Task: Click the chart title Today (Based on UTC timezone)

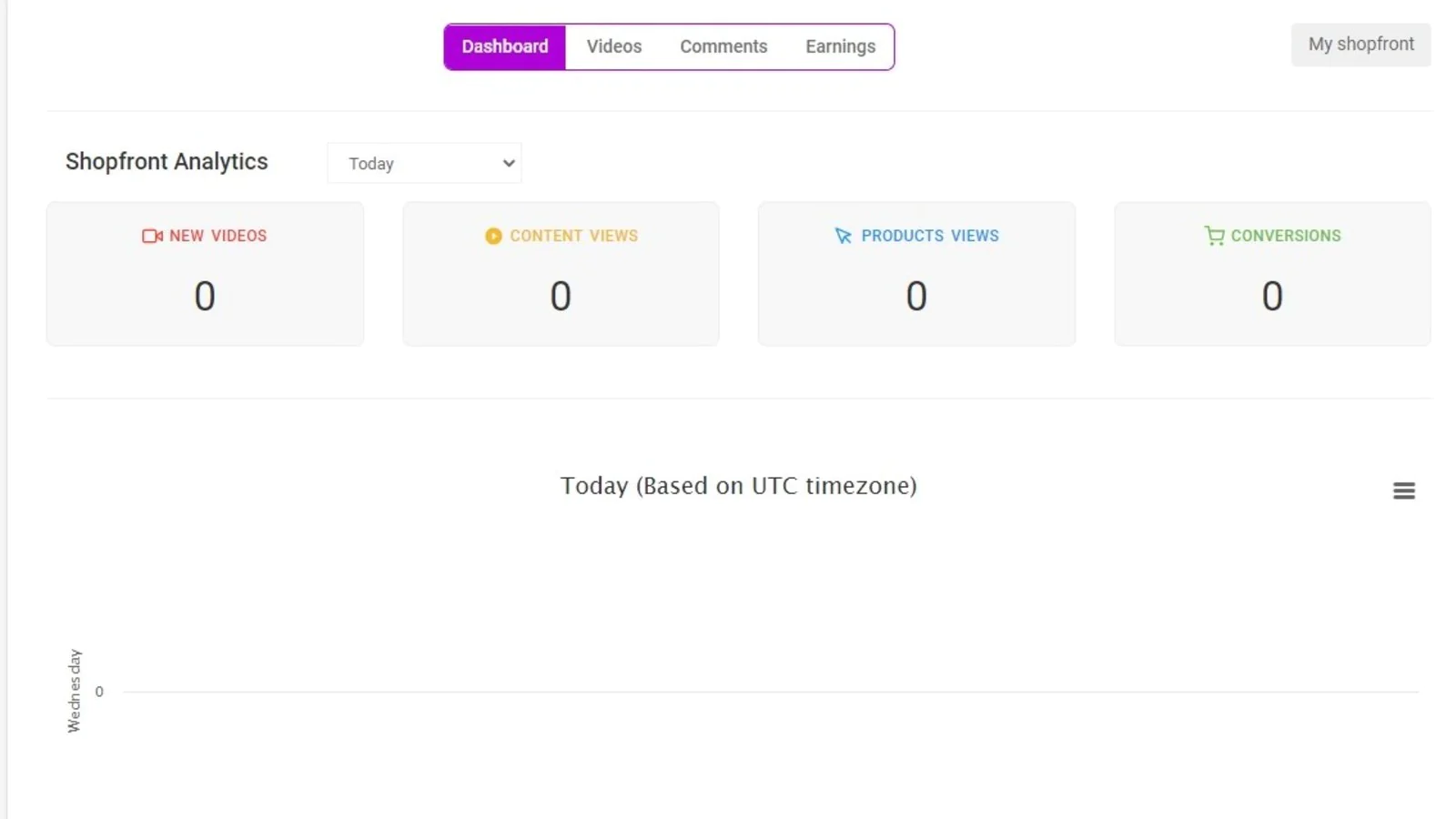Action: coord(738,486)
